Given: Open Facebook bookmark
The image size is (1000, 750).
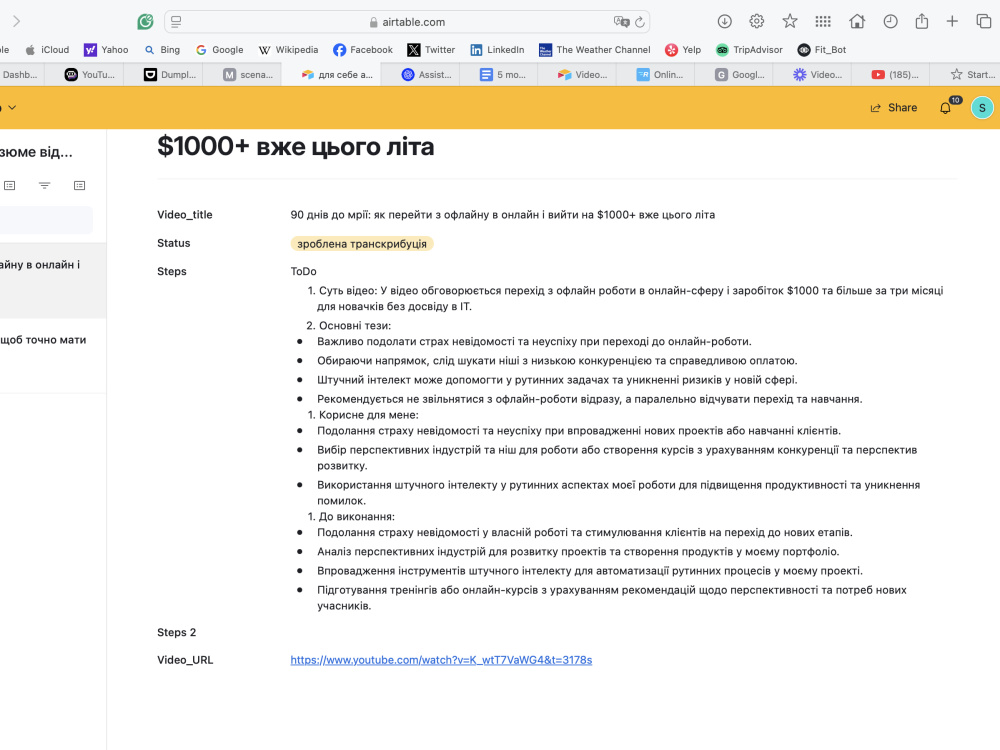Looking at the screenshot, I should coord(363,50).
